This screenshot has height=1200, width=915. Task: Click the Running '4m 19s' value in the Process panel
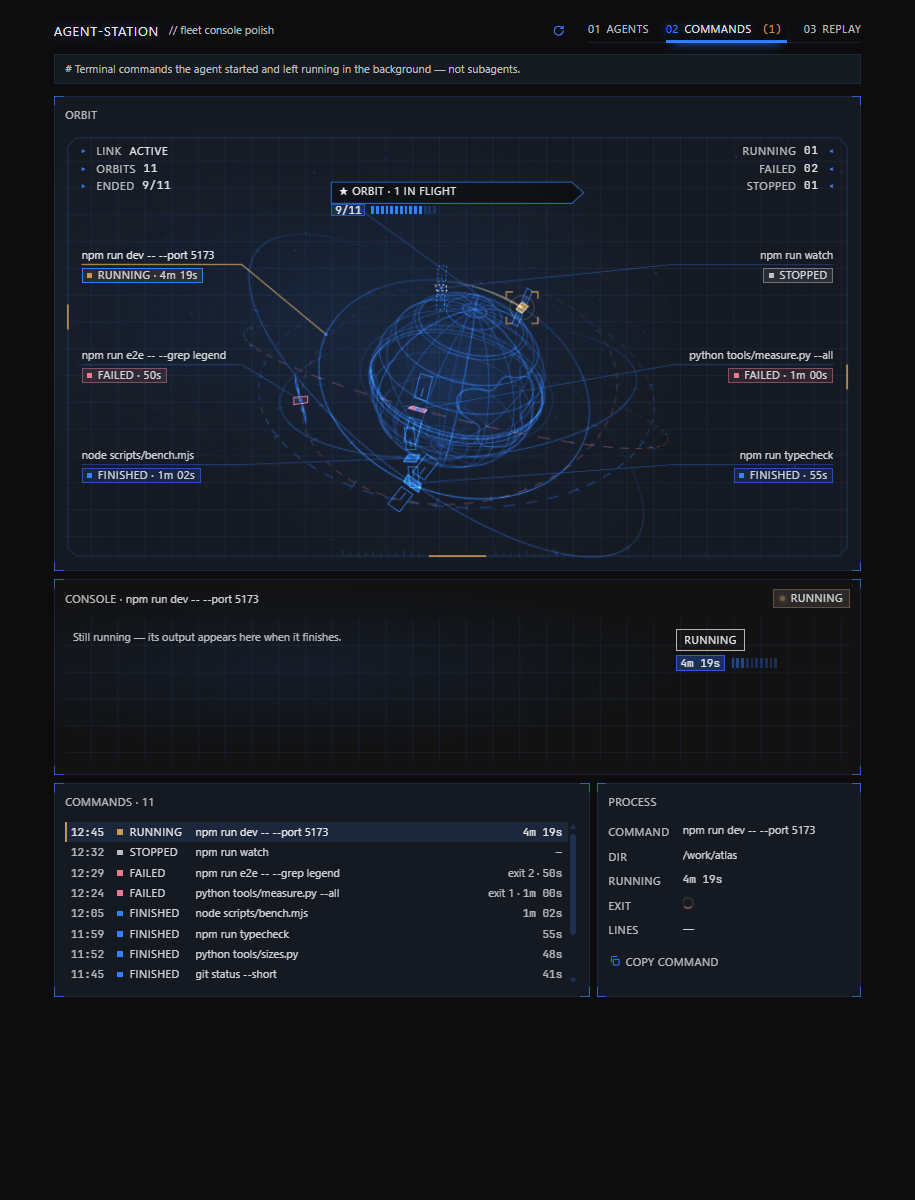(702, 879)
